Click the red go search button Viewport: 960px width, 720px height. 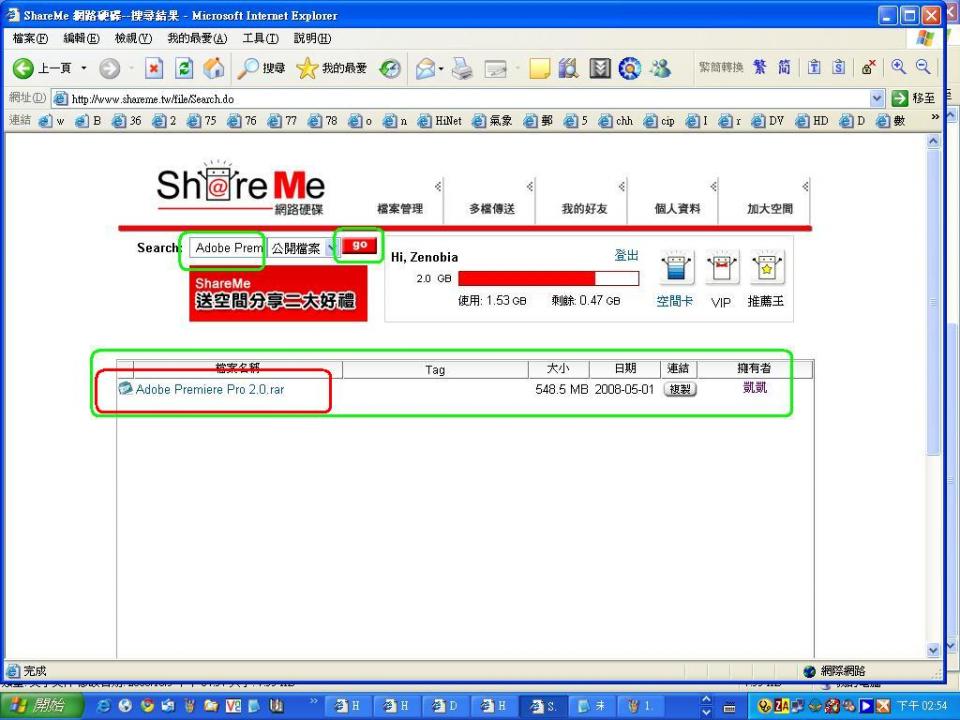coord(359,245)
